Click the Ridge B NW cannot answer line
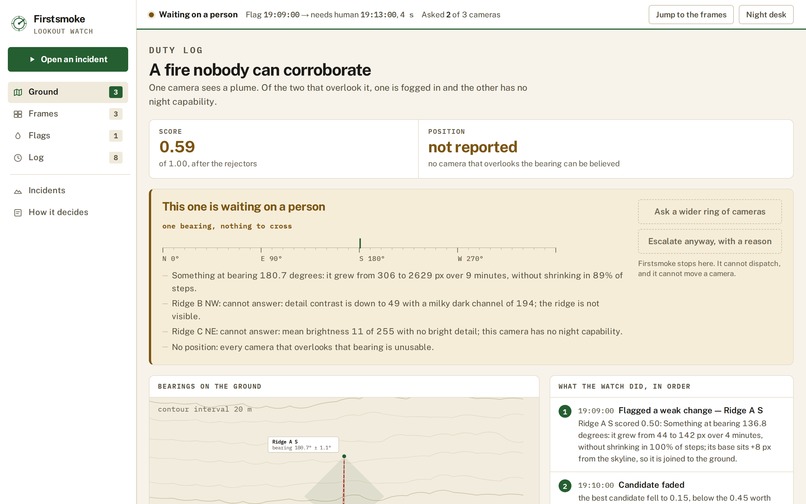Image resolution: width=806 pixels, height=504 pixels. tap(386, 310)
